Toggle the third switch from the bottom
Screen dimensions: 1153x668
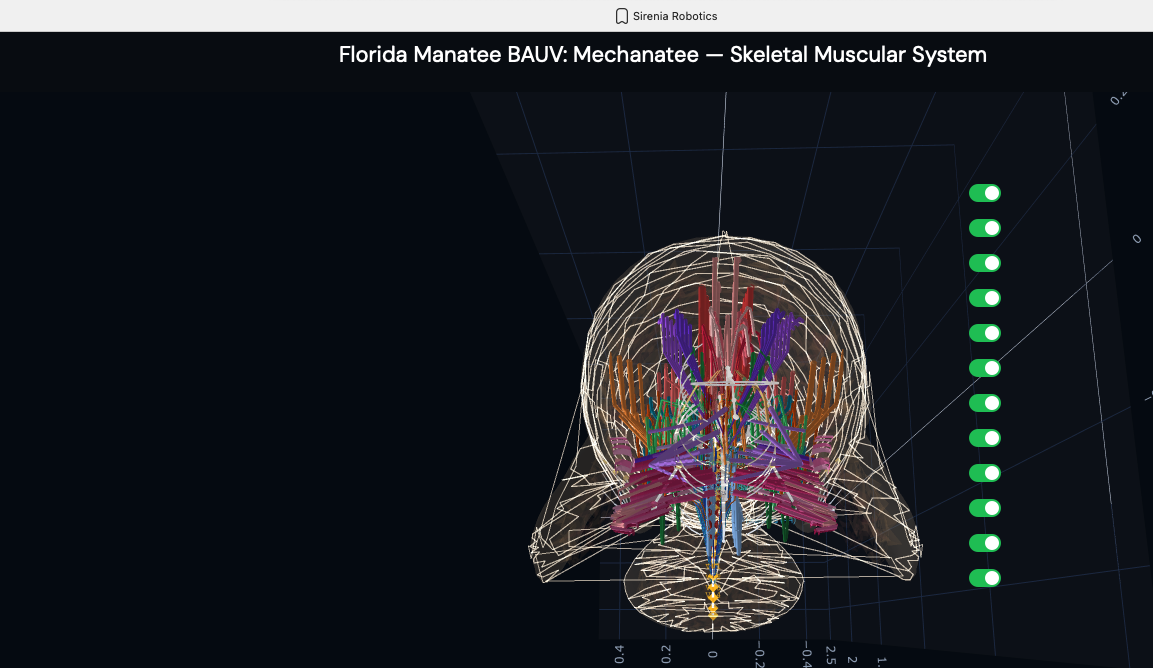[985, 508]
